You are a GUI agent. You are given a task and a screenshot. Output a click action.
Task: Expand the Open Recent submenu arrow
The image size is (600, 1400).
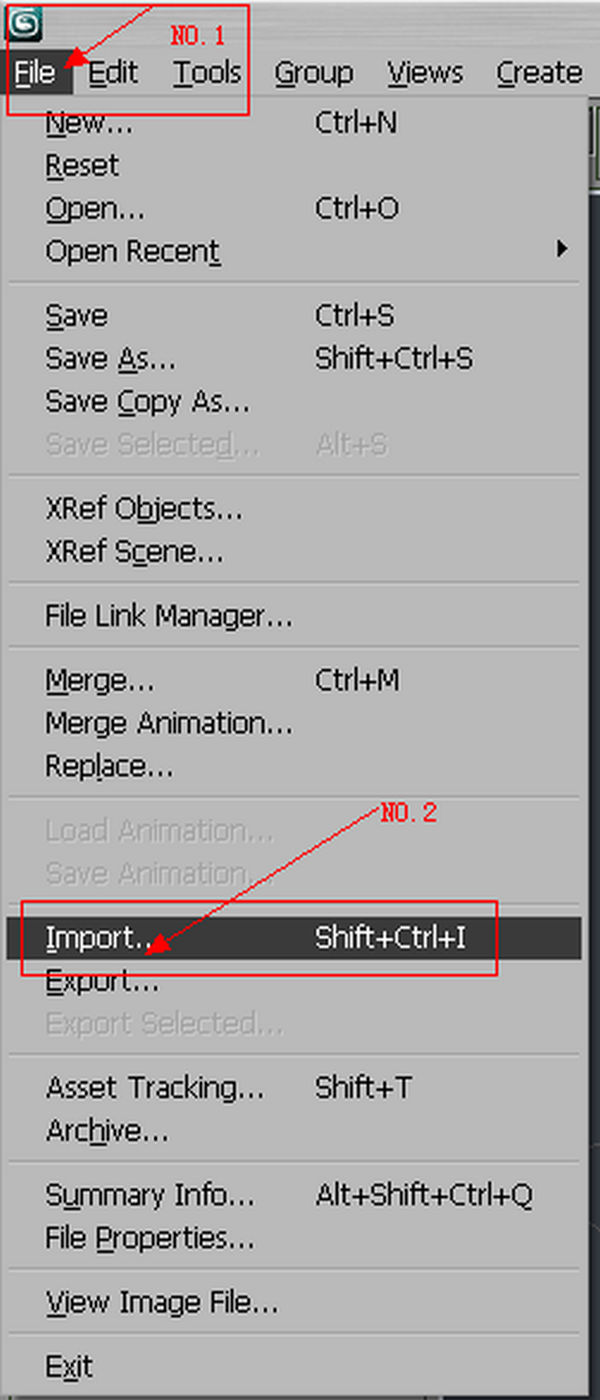(564, 249)
